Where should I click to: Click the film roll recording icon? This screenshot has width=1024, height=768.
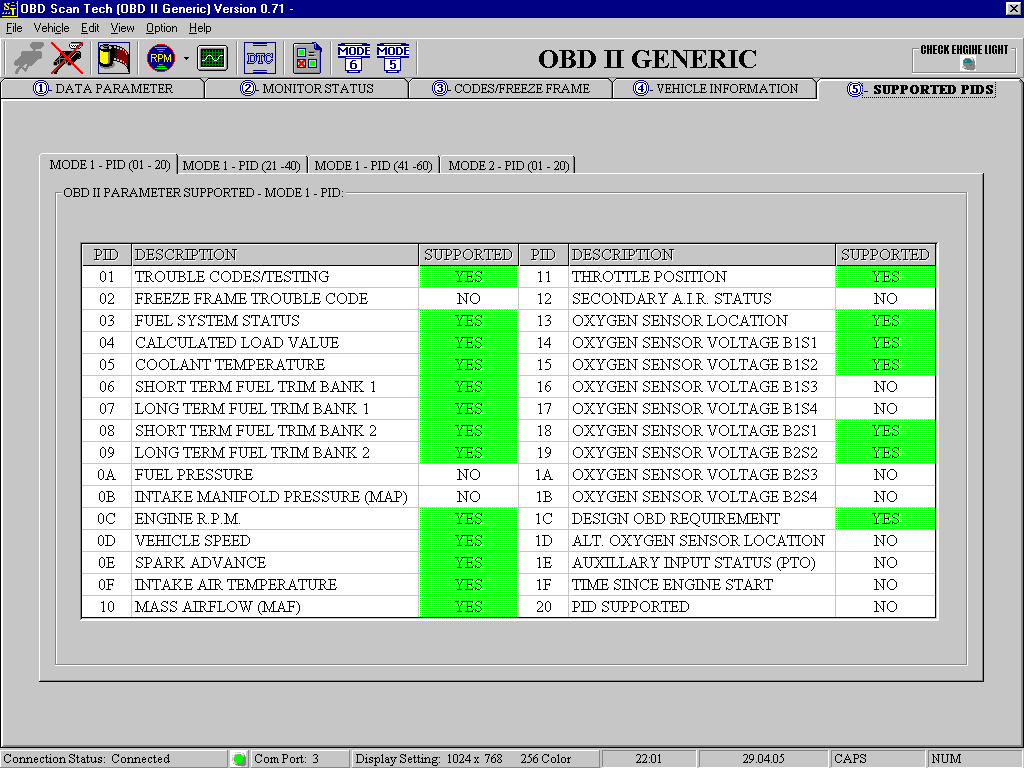click(x=114, y=58)
